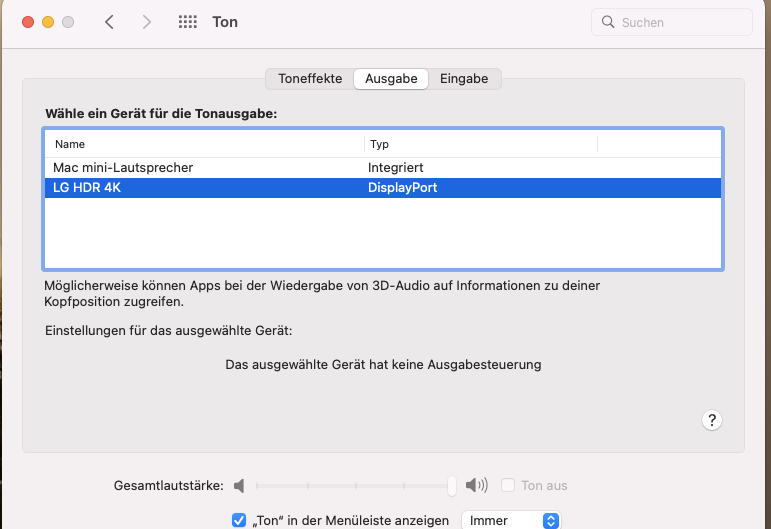The width and height of the screenshot is (771, 529).
Task: Toggle the "Ton aus" mute checkbox
Action: coord(508,486)
